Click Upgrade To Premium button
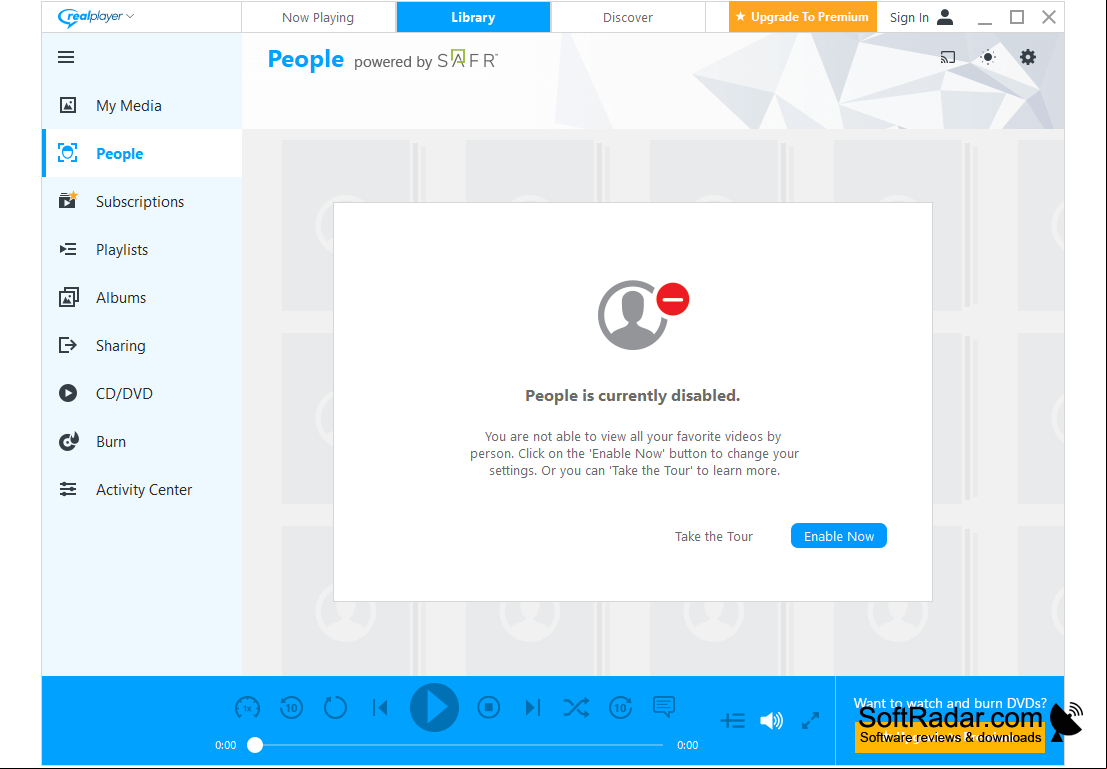The height and width of the screenshot is (769, 1107). click(x=803, y=17)
